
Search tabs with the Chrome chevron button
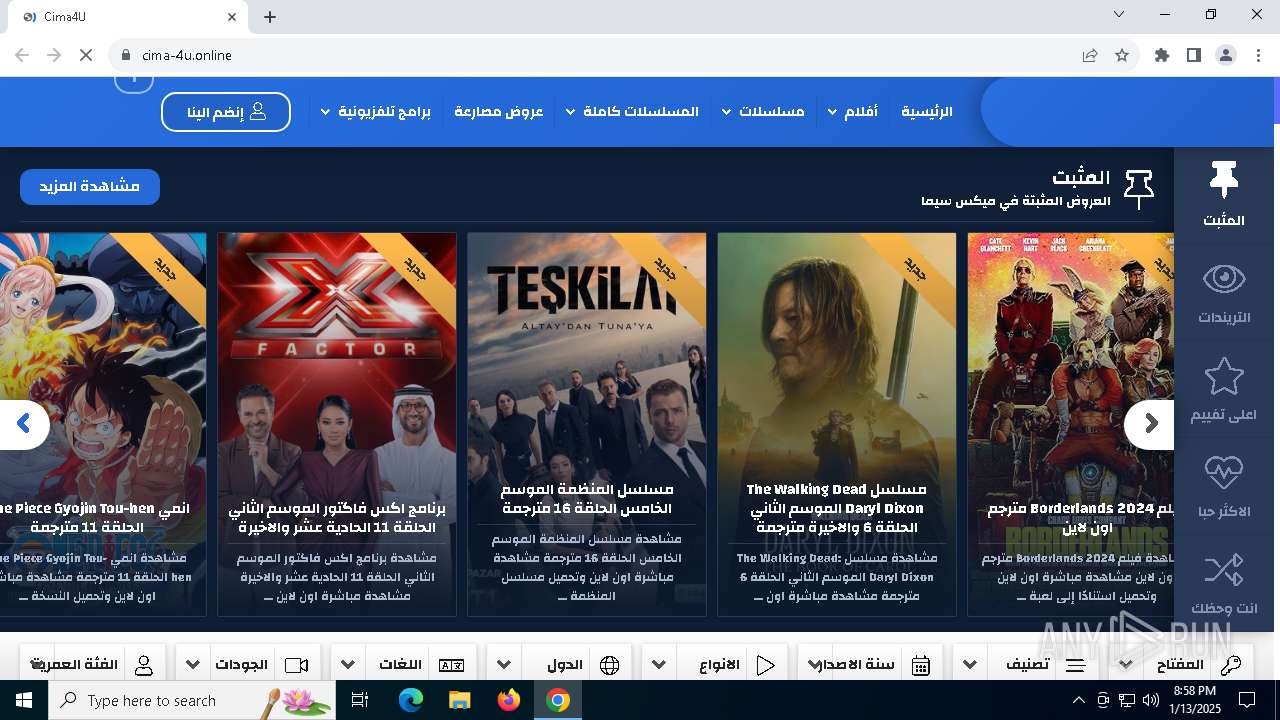tap(1119, 15)
